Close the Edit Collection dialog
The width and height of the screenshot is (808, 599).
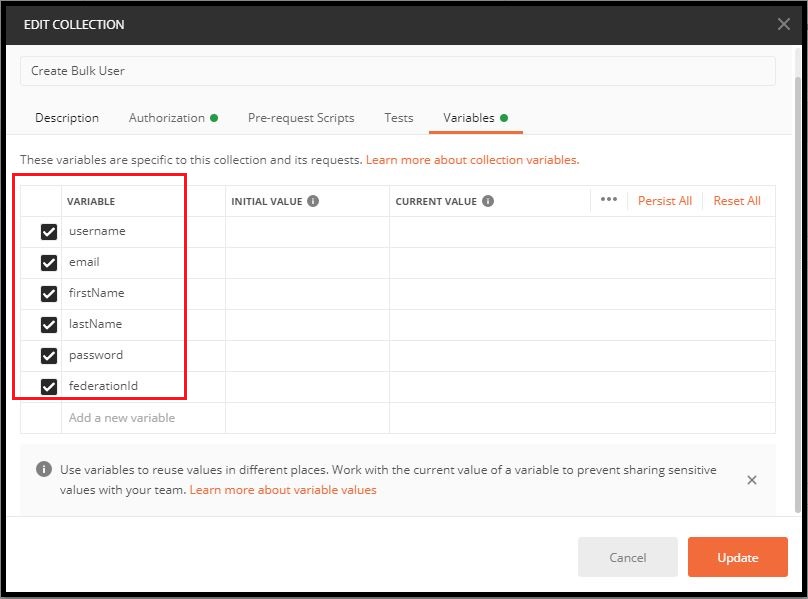783,24
